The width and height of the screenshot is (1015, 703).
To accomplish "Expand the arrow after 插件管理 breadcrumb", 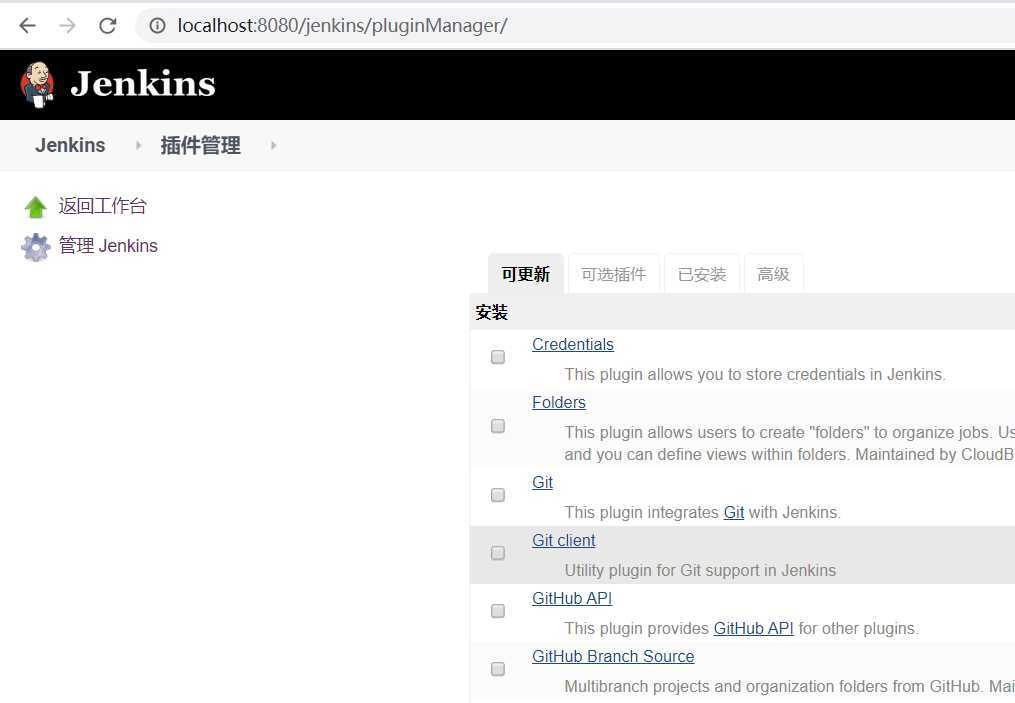I will pyautogui.click(x=273, y=146).
